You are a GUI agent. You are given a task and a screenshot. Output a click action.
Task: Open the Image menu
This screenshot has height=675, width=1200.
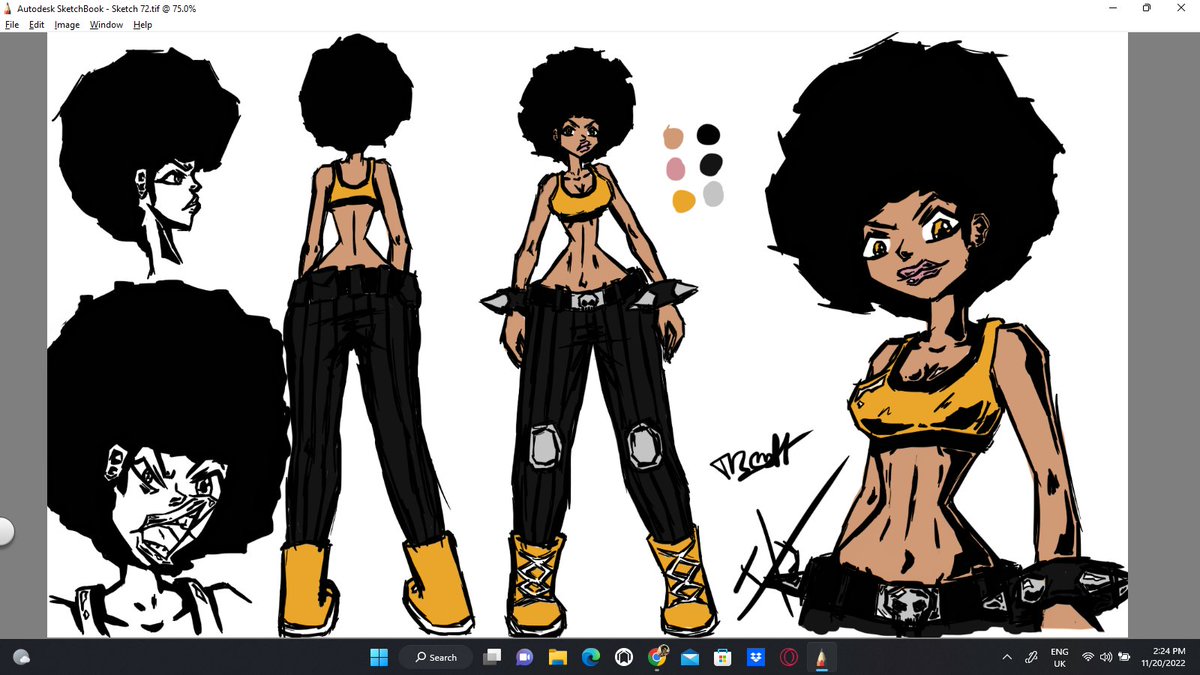pos(67,24)
